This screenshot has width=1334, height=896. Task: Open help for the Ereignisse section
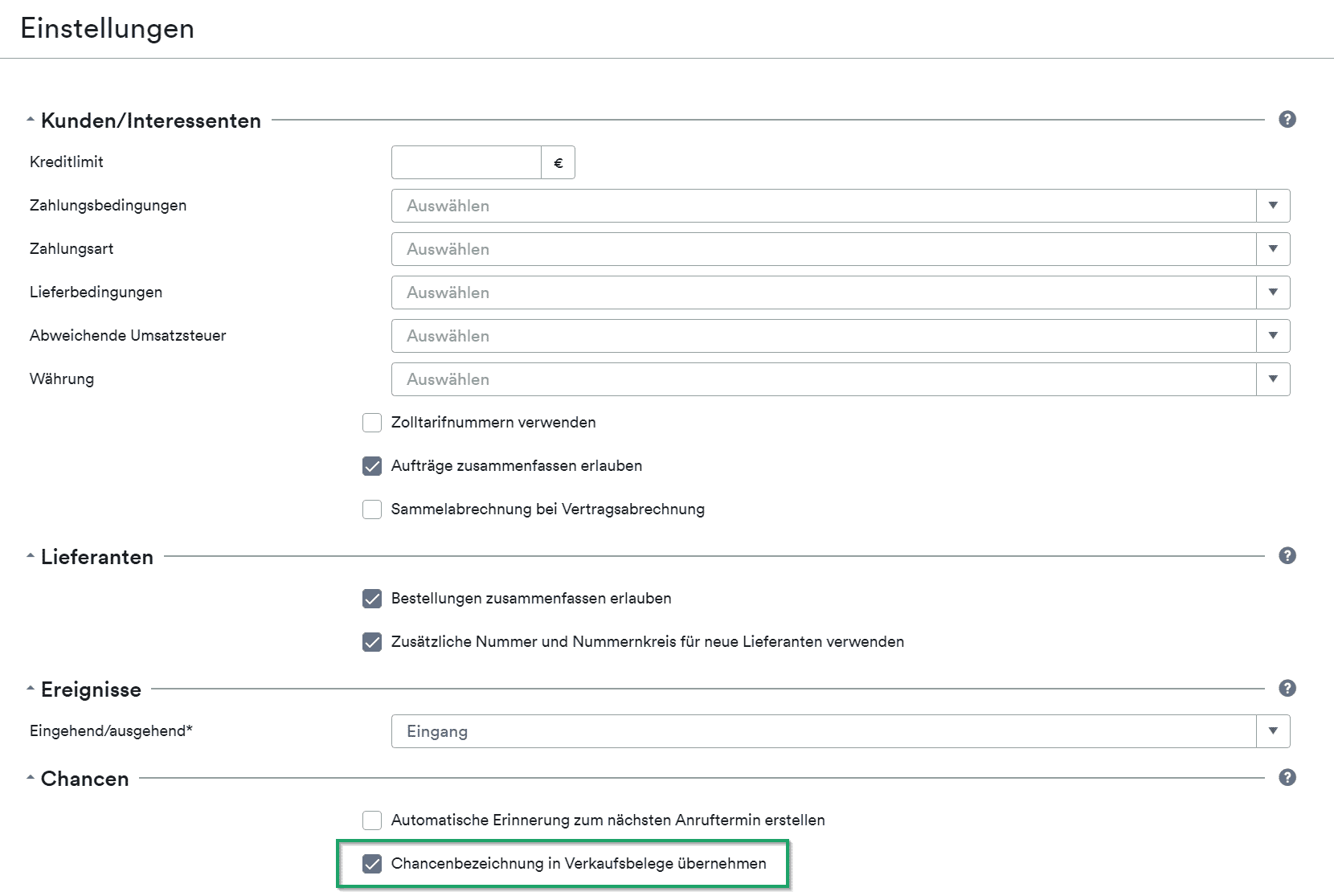click(x=1287, y=689)
